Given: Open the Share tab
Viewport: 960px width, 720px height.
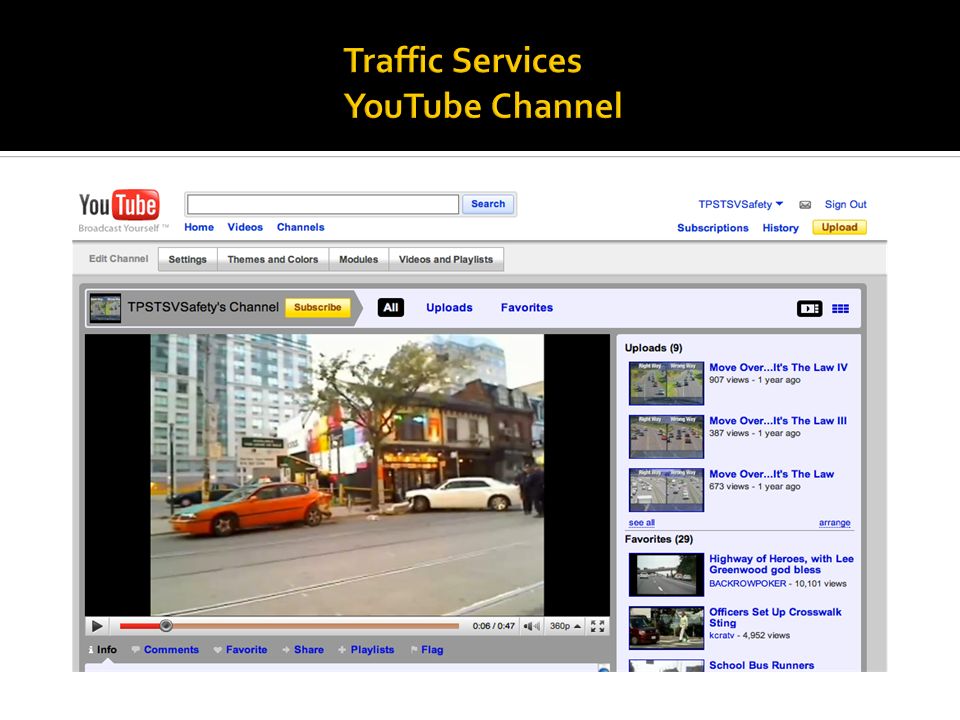Looking at the screenshot, I should (303, 650).
